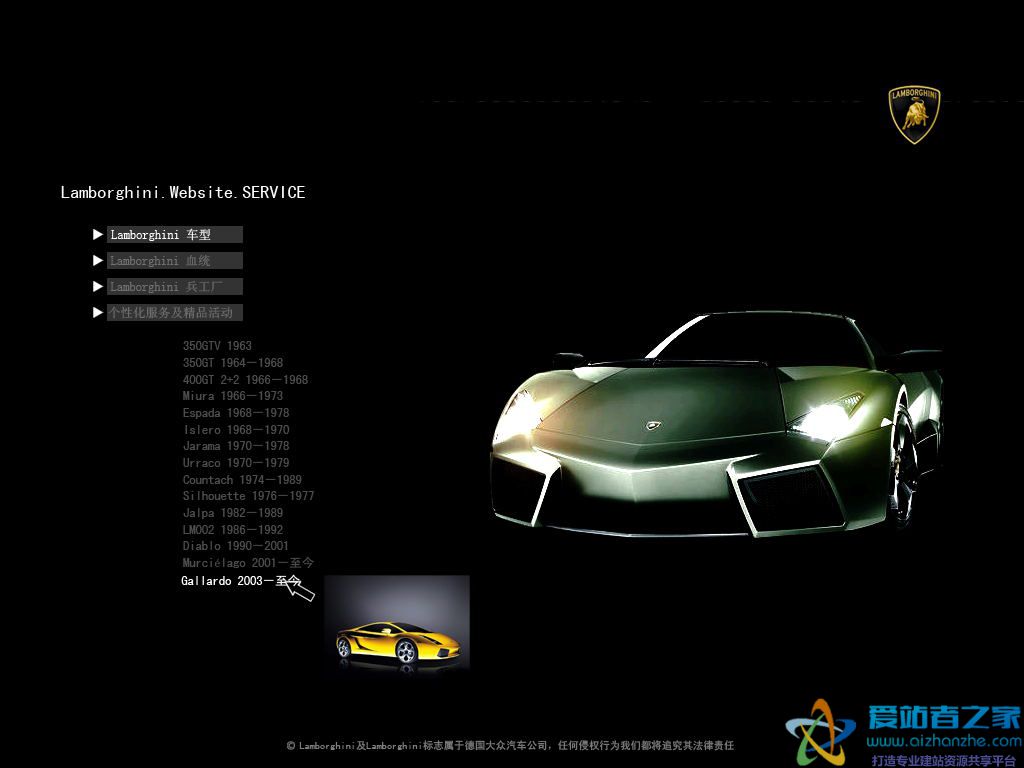Screen dimensions: 1024x768
Task: Open the Lamborghini 车型 menu item
Action: [174, 235]
